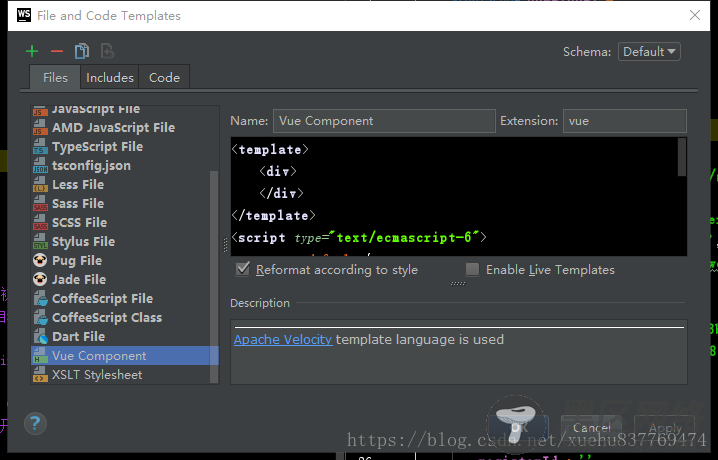
Task: Select Pug File template
Action: (125, 260)
